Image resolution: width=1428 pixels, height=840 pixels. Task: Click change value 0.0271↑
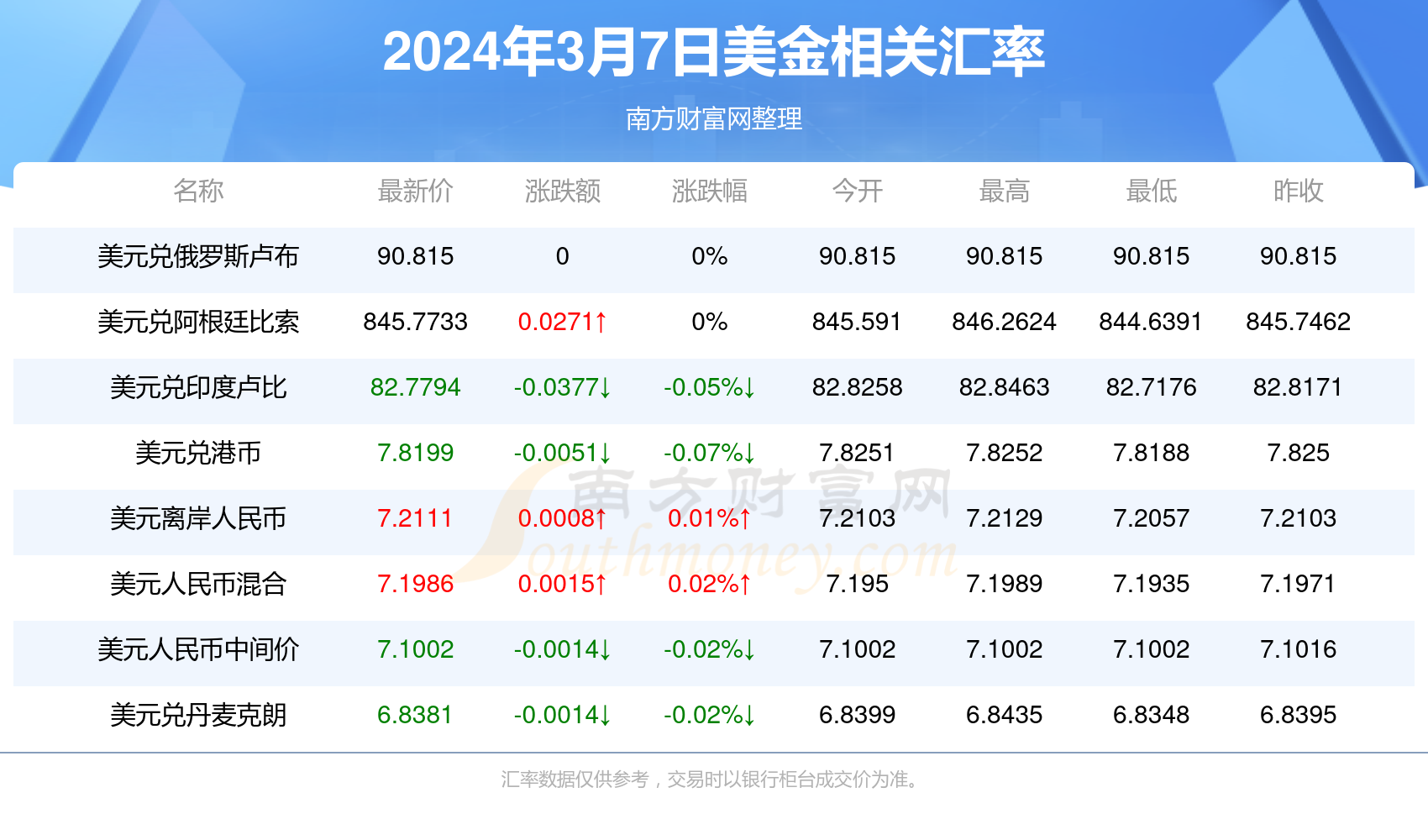click(x=562, y=322)
